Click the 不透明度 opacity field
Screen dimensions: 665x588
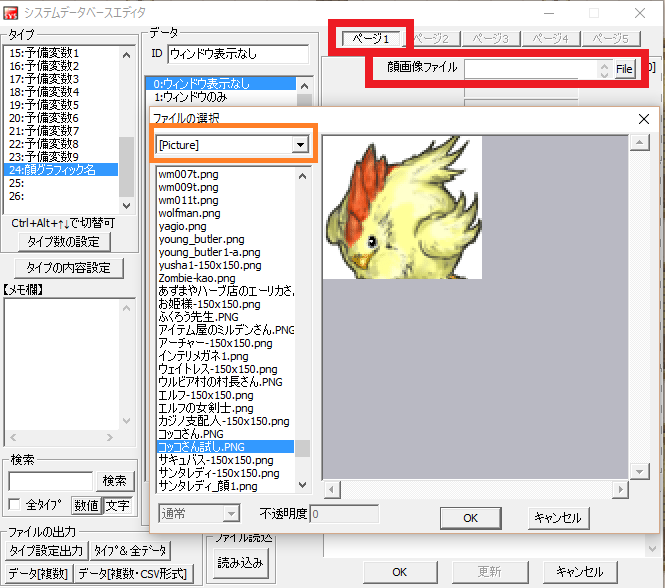344,514
